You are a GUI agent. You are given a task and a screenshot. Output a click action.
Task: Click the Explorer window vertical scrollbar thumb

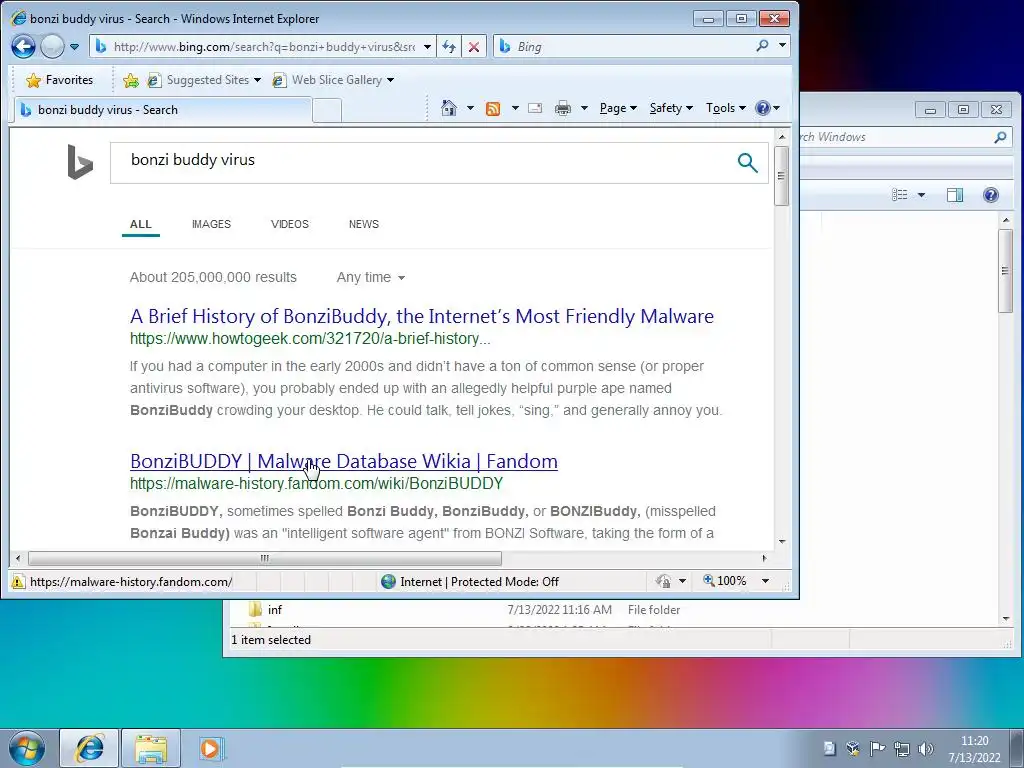coord(1006,270)
